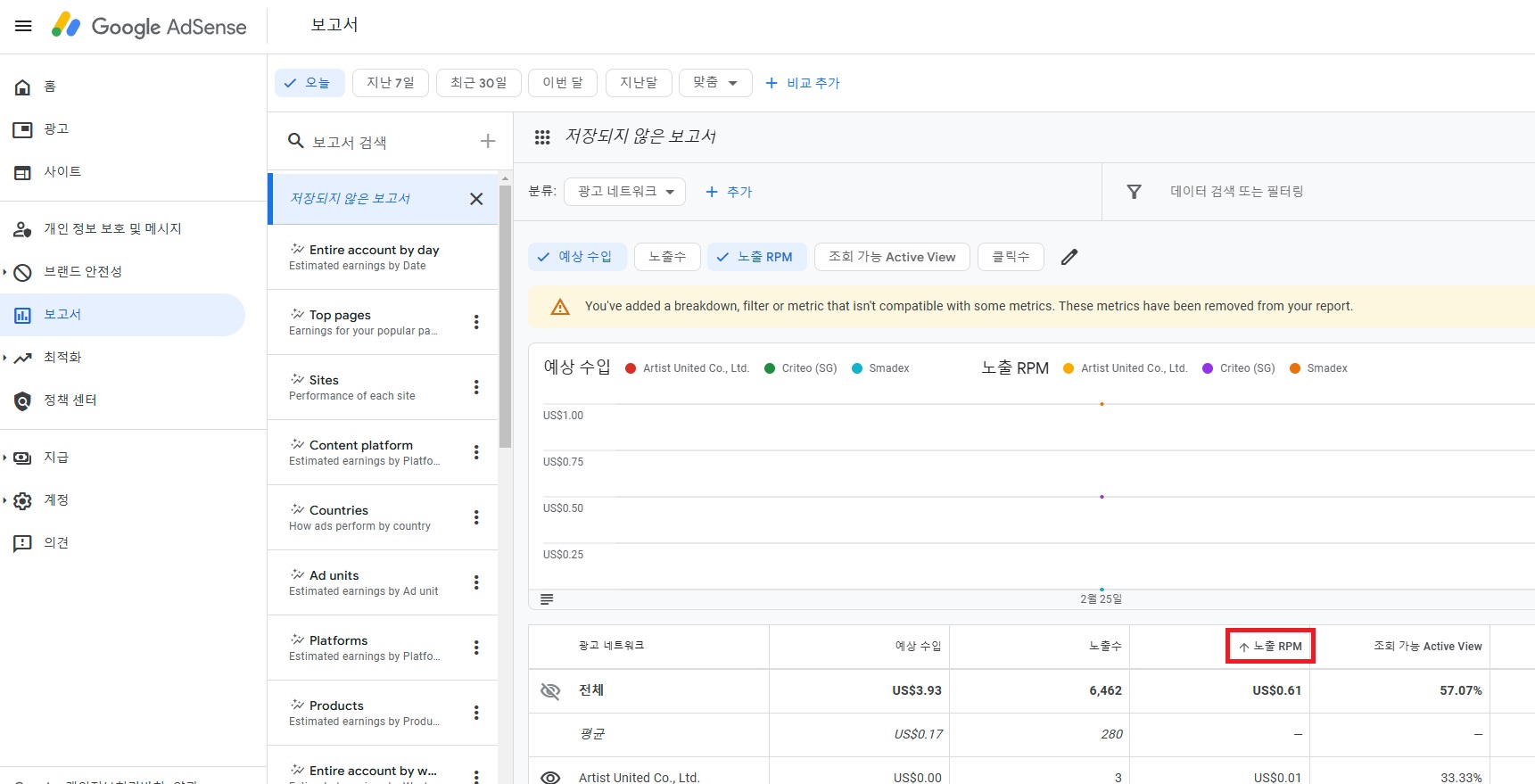The width and height of the screenshot is (1535, 784).
Task: Open more options for Top pages report
Action: [x=476, y=322]
